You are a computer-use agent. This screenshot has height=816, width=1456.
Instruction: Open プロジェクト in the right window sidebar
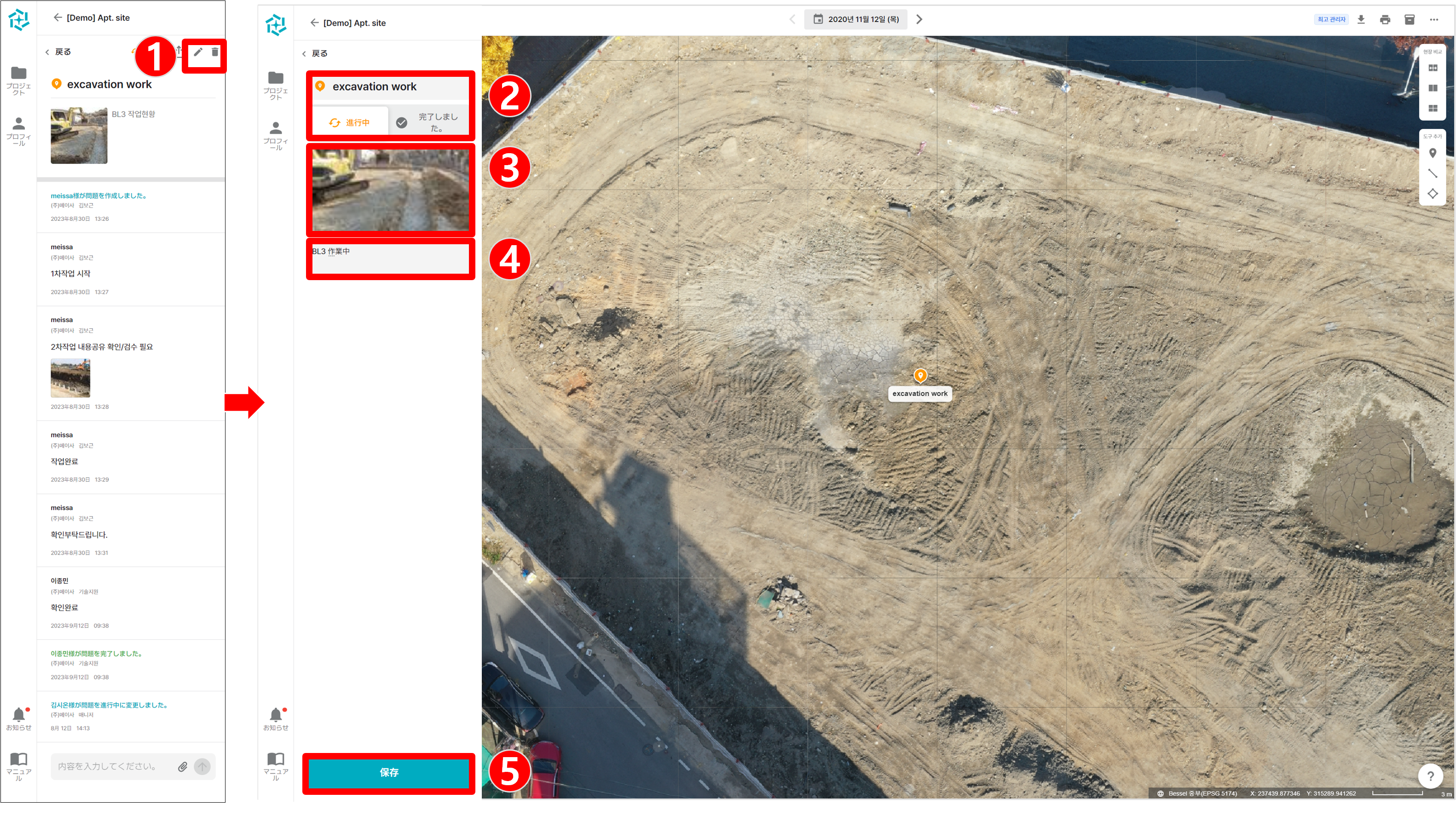(276, 86)
